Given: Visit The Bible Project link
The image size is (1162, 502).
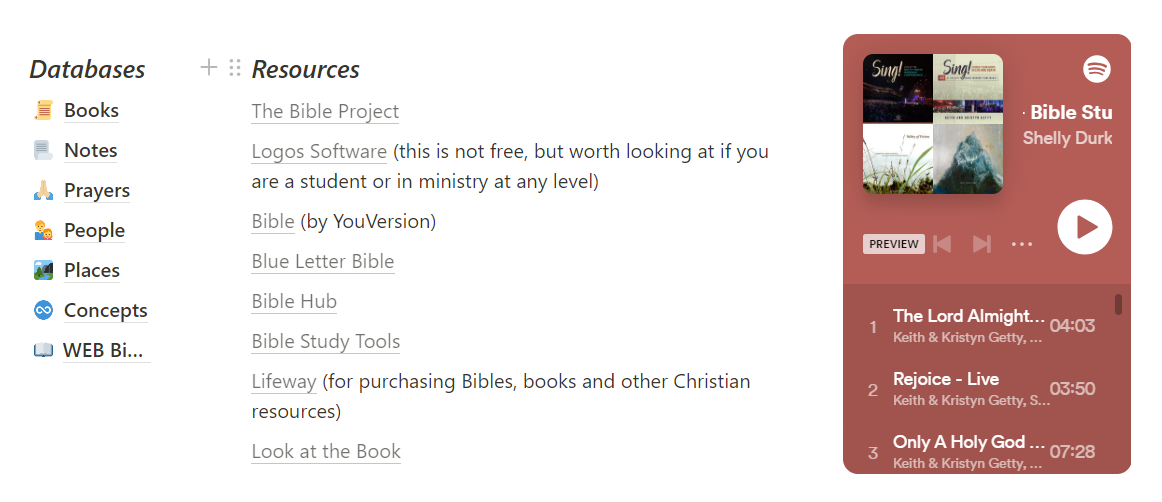Looking at the screenshot, I should coord(325,111).
